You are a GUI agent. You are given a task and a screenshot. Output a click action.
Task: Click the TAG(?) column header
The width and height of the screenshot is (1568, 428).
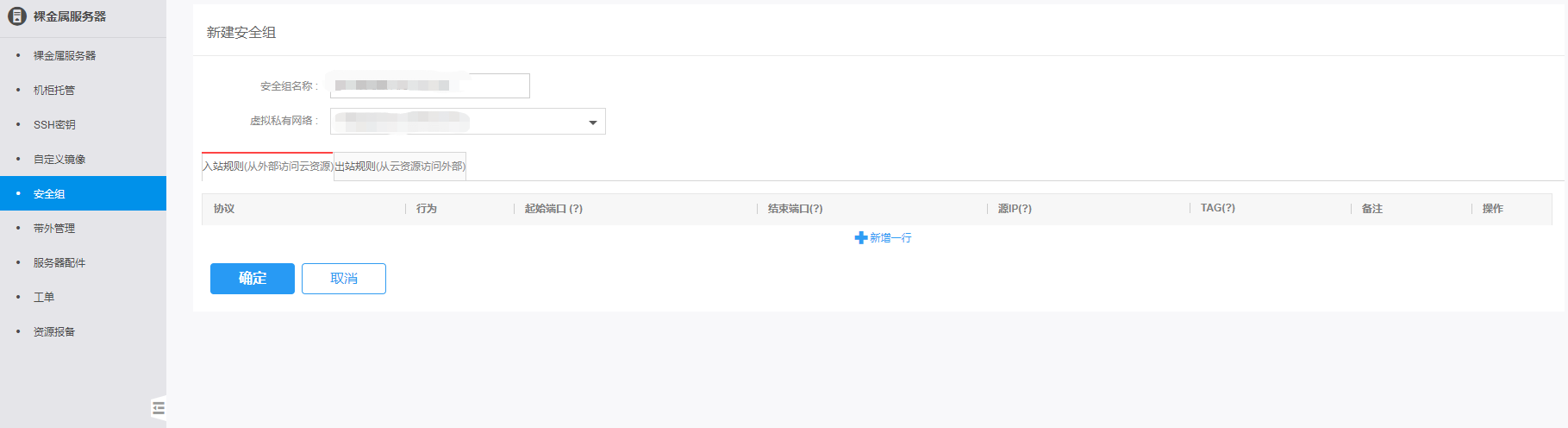click(x=1218, y=208)
